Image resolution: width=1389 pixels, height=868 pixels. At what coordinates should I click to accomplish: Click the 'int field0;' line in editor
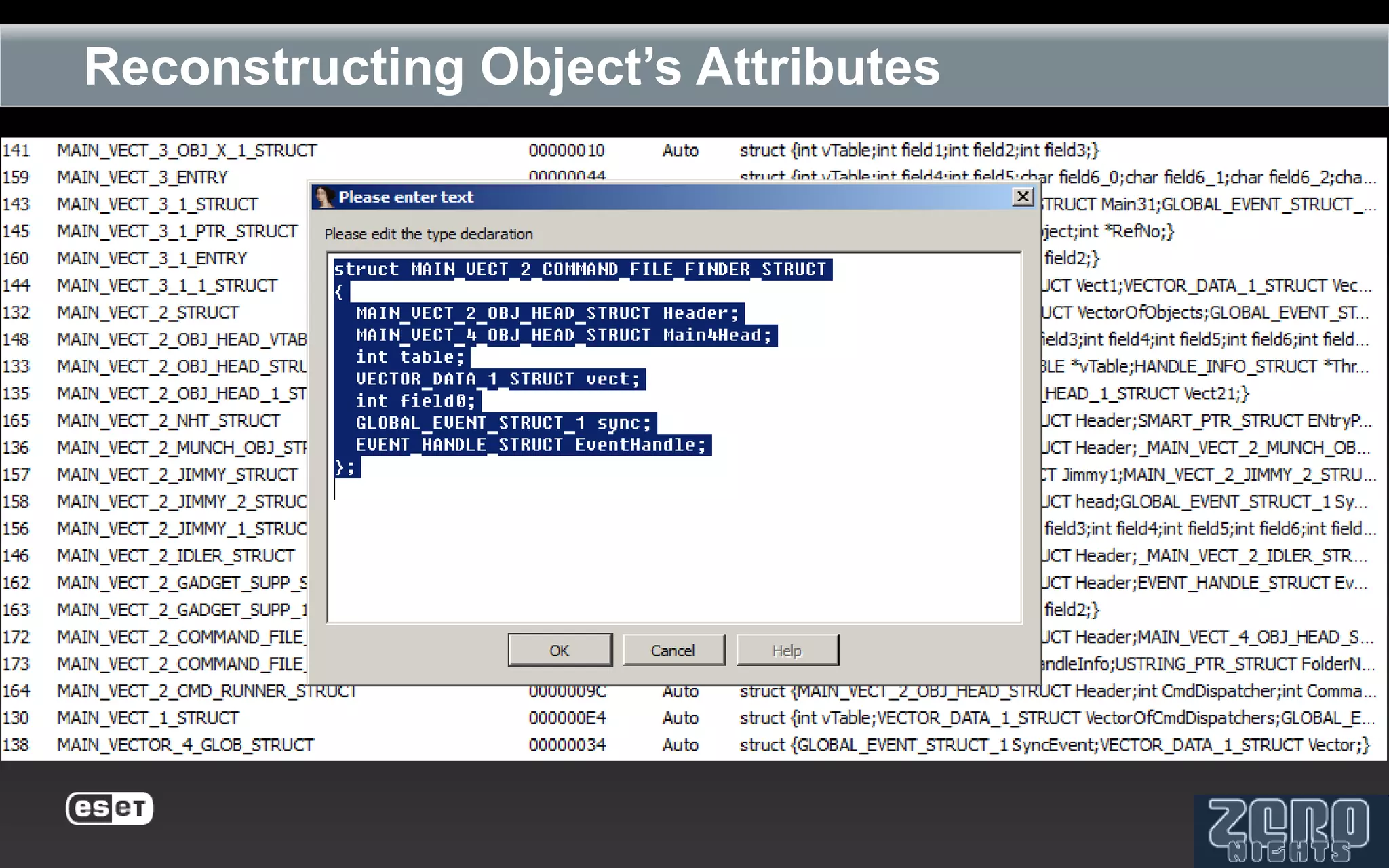(416, 401)
